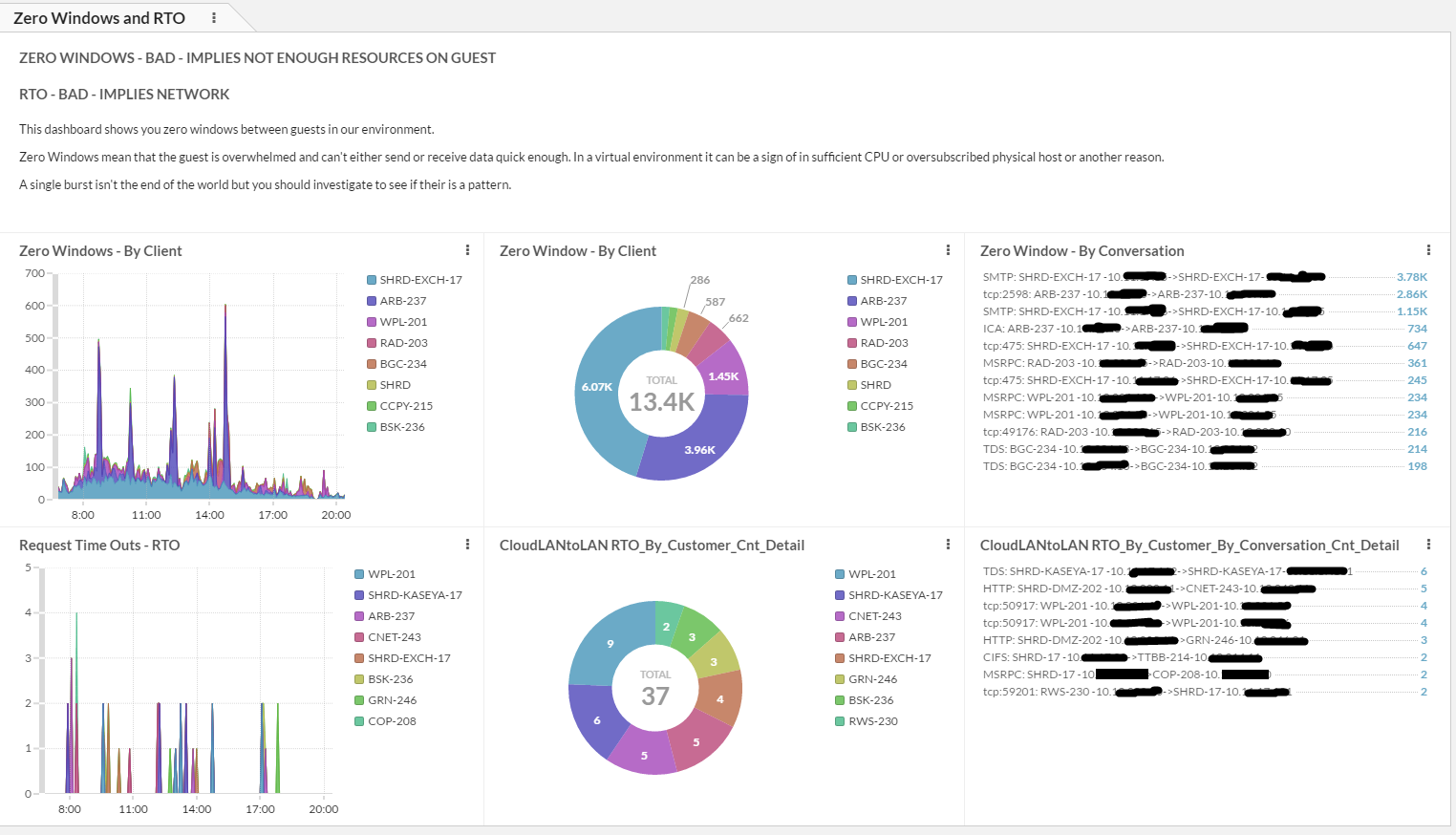The image size is (1456, 835).
Task: Click the slice labeled 6 in CloudLANtoLAN donut
Action: tap(597, 720)
